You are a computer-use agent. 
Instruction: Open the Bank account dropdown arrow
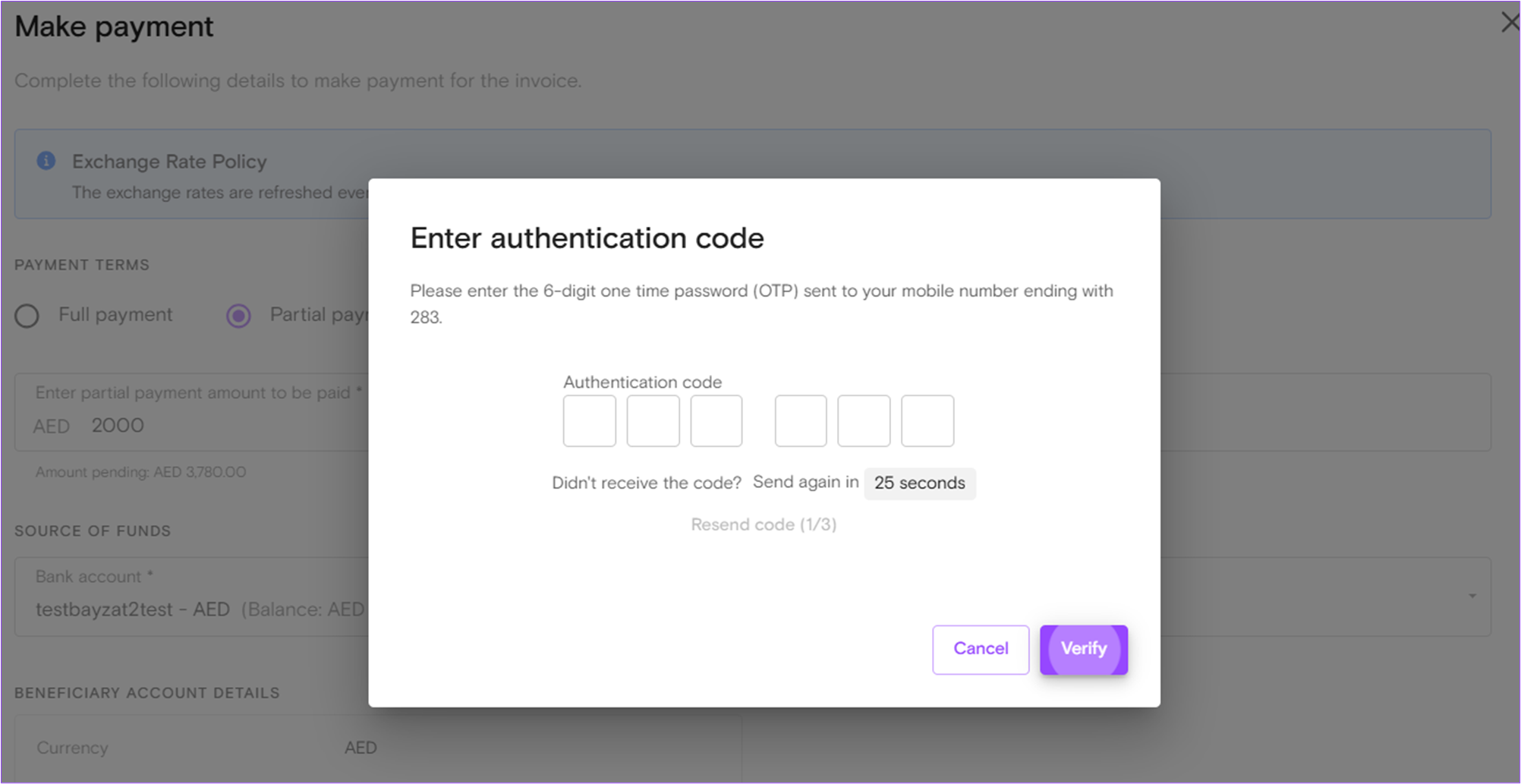click(x=1472, y=597)
